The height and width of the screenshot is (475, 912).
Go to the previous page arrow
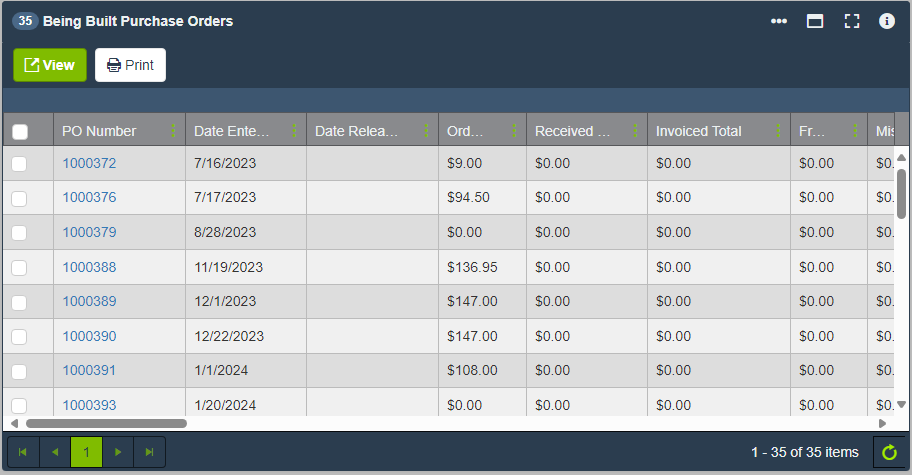coord(55,453)
